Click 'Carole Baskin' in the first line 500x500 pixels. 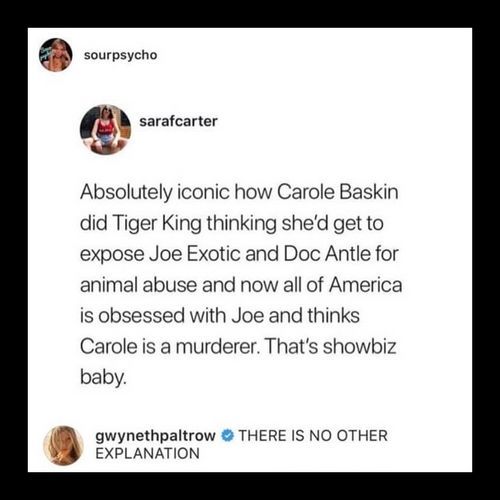click(337, 193)
